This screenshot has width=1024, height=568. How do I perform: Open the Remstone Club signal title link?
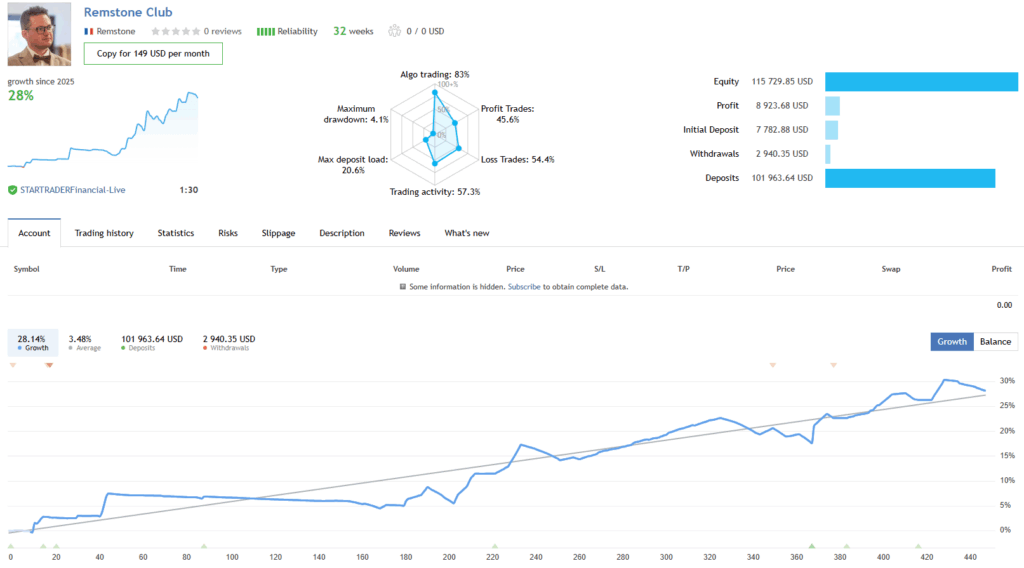tap(128, 12)
